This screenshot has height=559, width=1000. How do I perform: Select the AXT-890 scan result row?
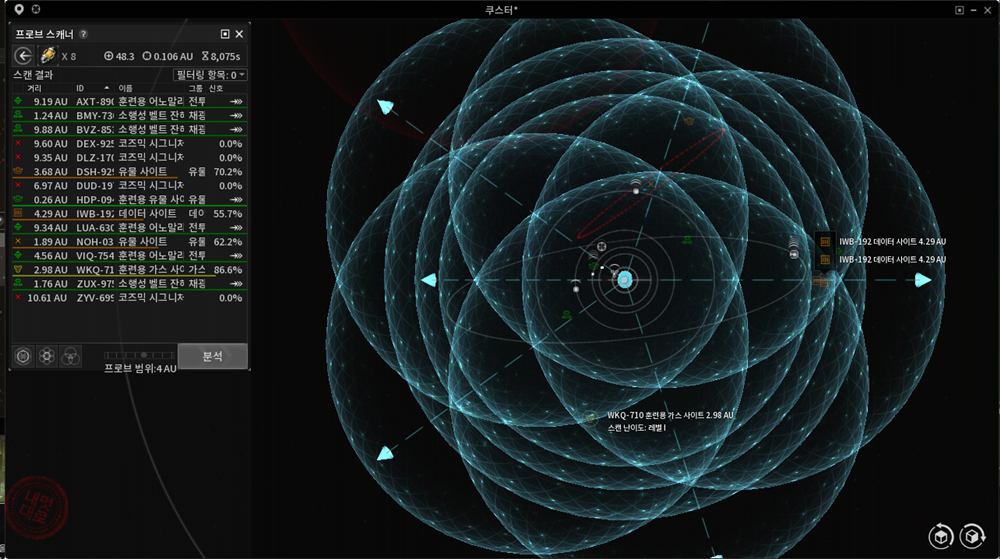[129, 101]
